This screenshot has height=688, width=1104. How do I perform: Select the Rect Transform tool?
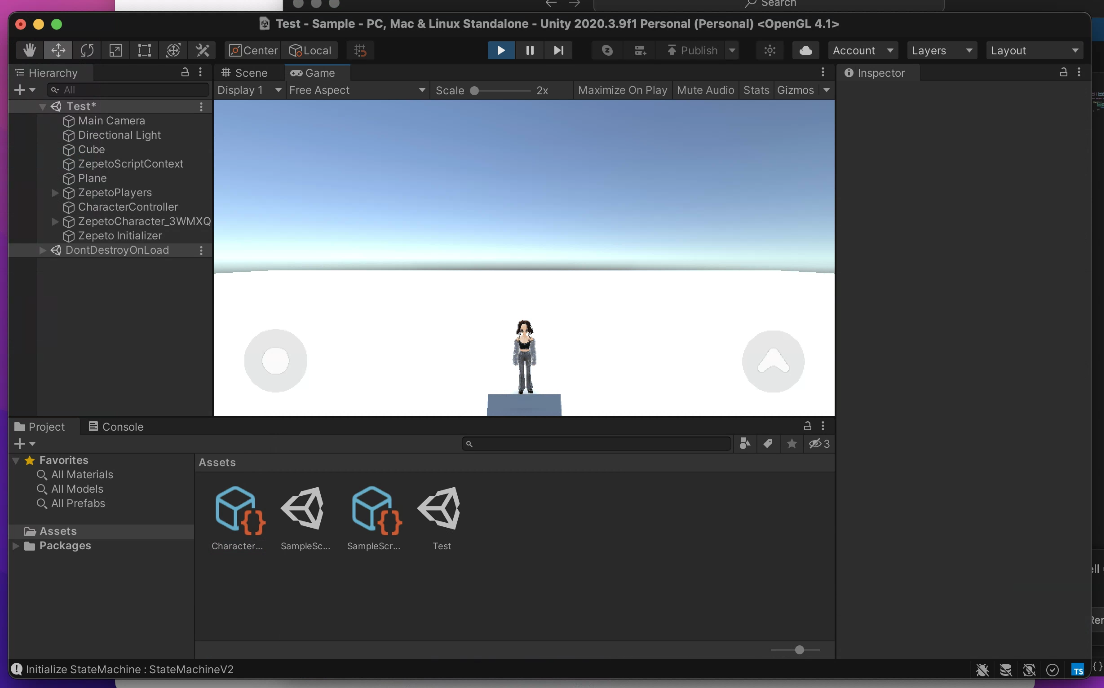(x=144, y=49)
